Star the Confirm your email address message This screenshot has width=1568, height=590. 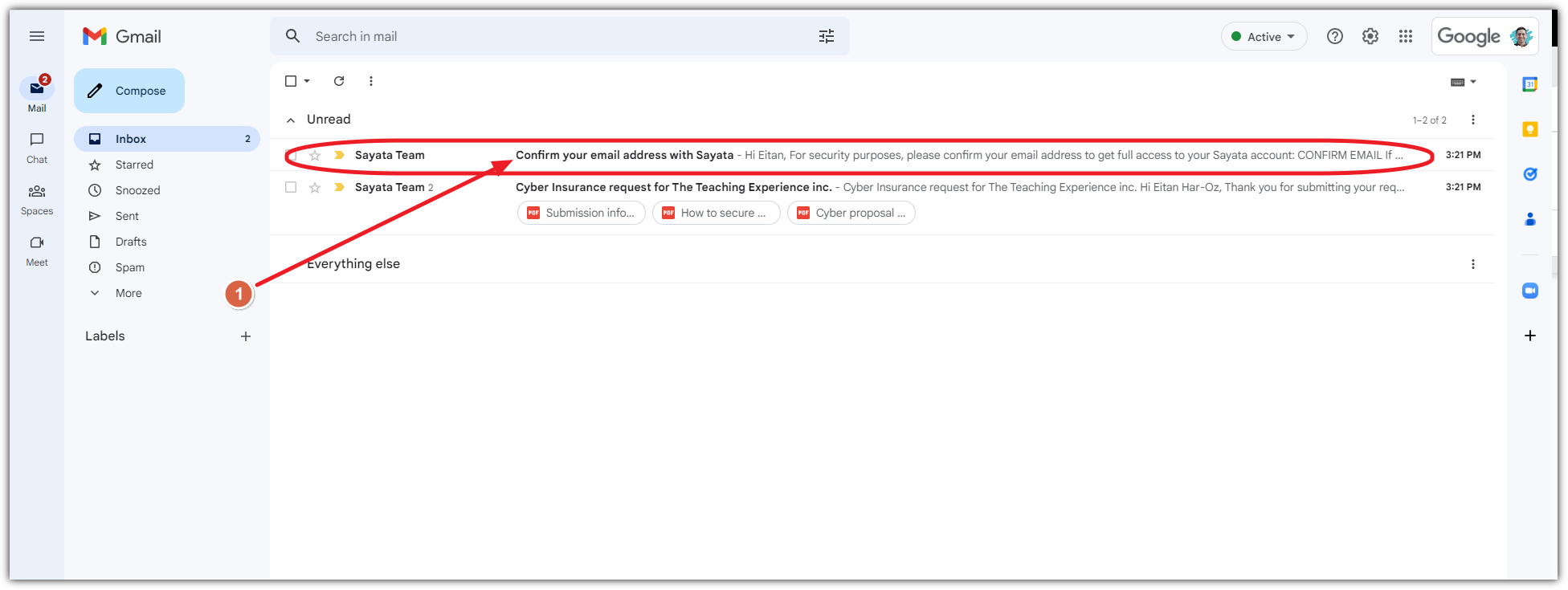click(x=315, y=155)
